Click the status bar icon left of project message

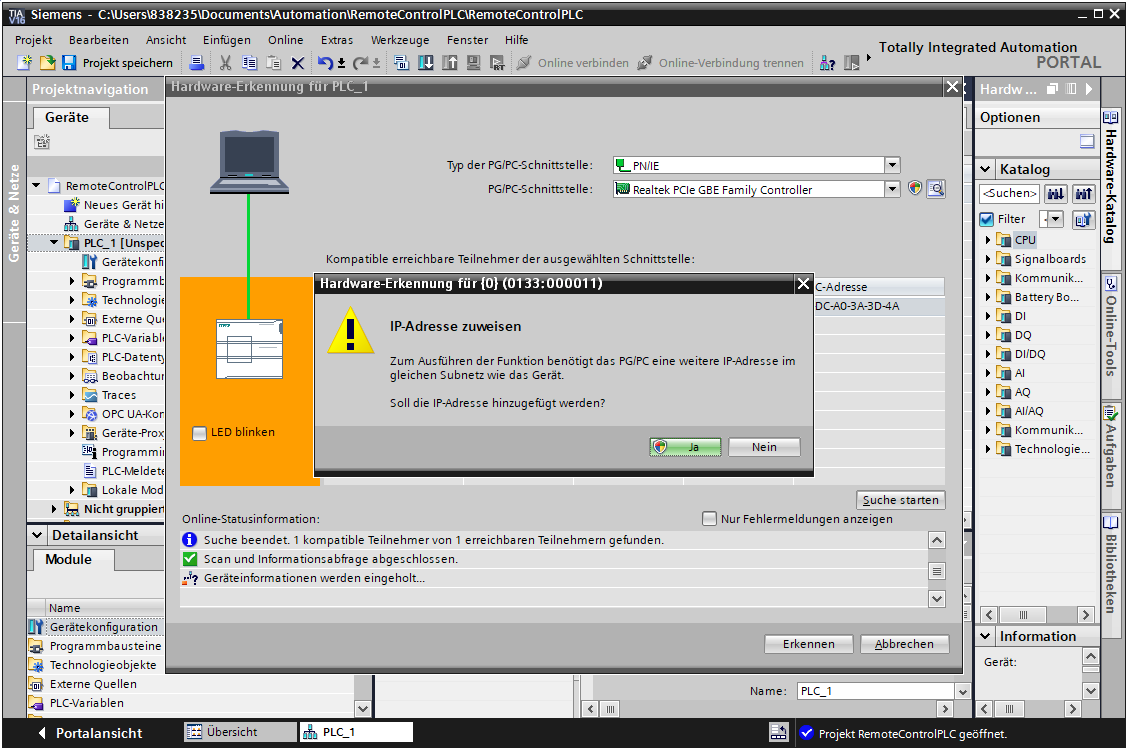point(779,732)
